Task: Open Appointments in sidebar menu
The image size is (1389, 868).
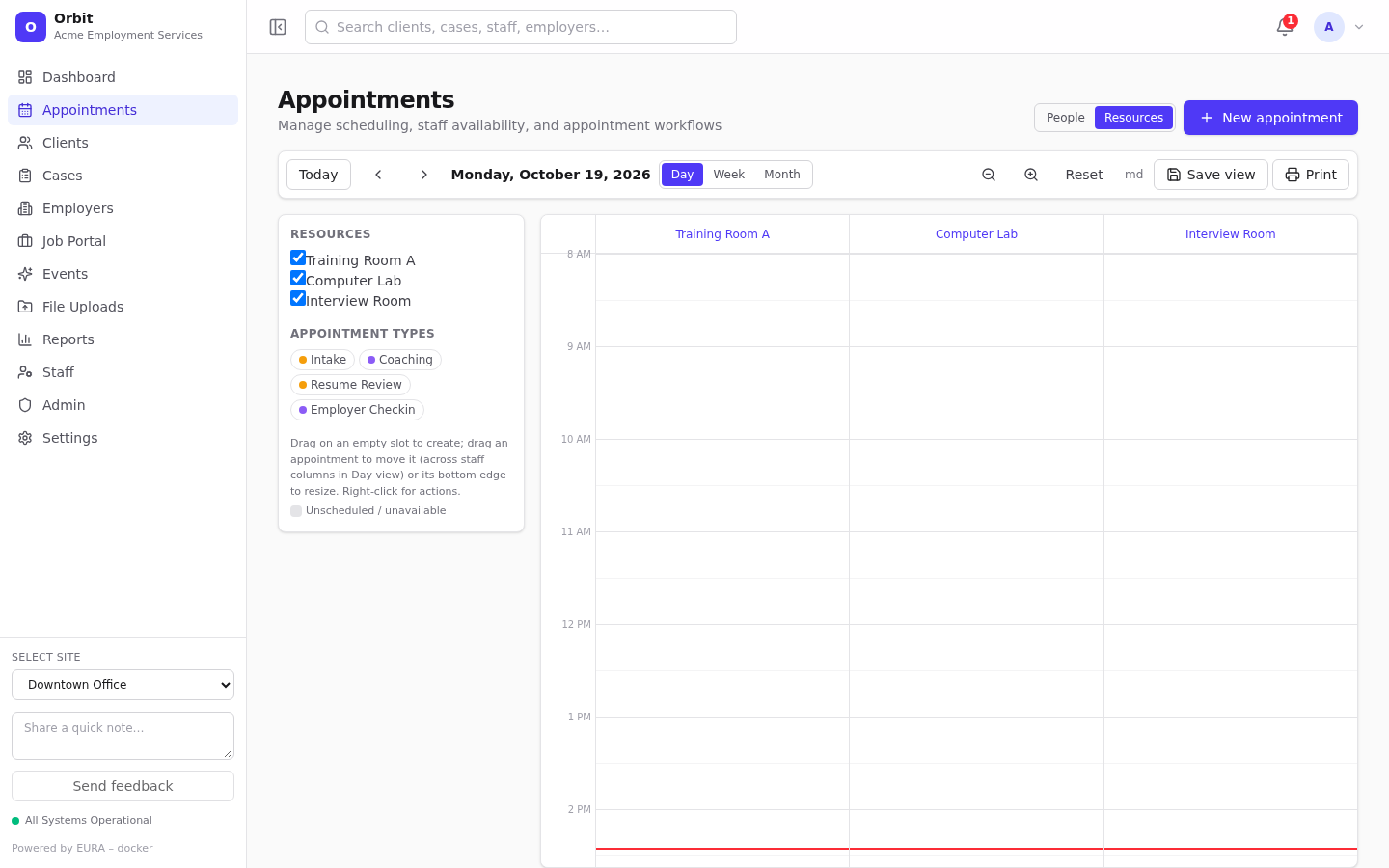Action: 123,110
